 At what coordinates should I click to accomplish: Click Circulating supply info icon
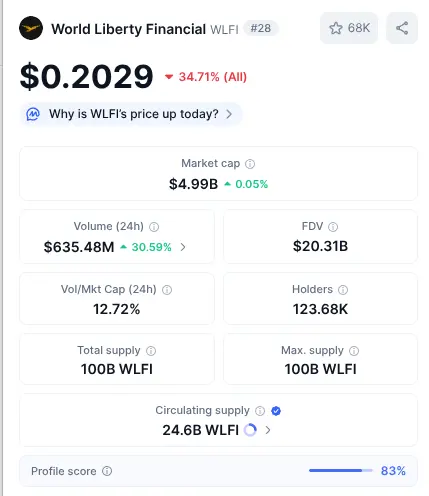[260, 411]
